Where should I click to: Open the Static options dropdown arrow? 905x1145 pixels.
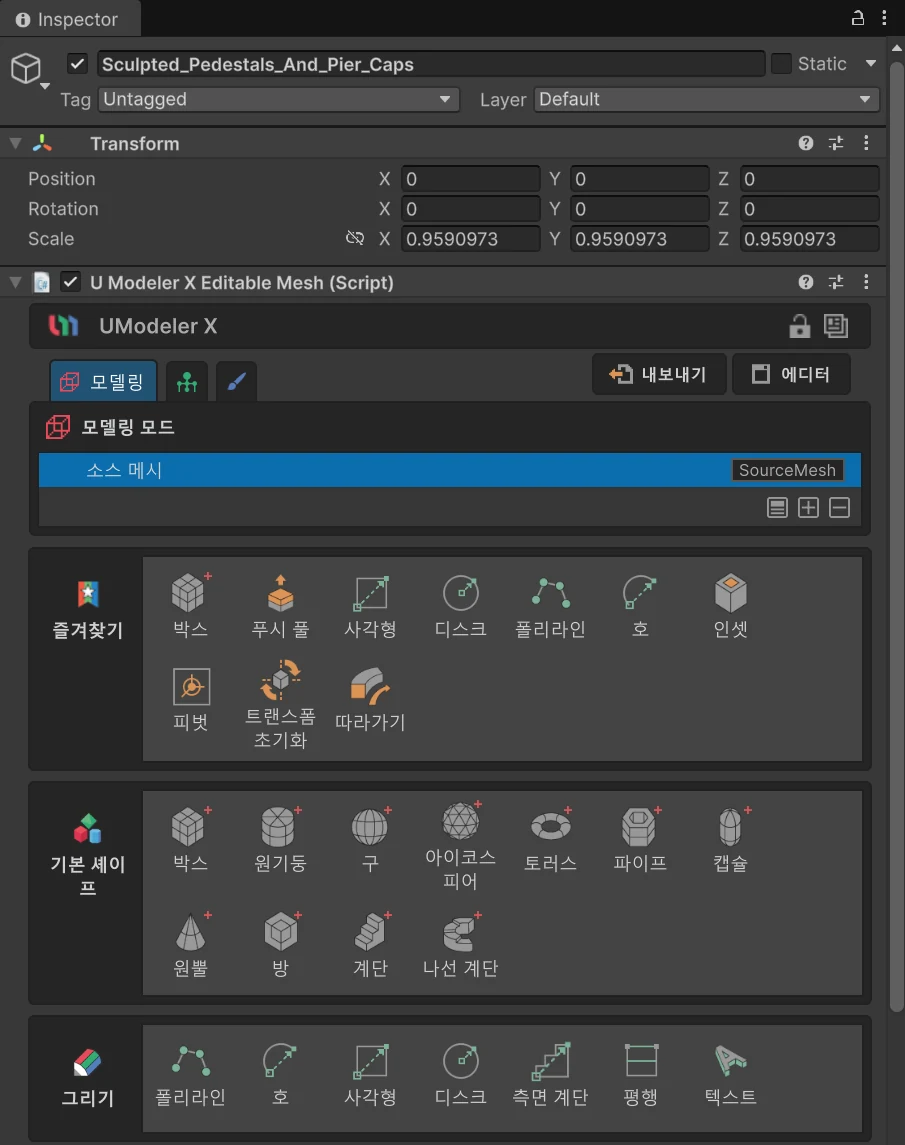tap(871, 64)
